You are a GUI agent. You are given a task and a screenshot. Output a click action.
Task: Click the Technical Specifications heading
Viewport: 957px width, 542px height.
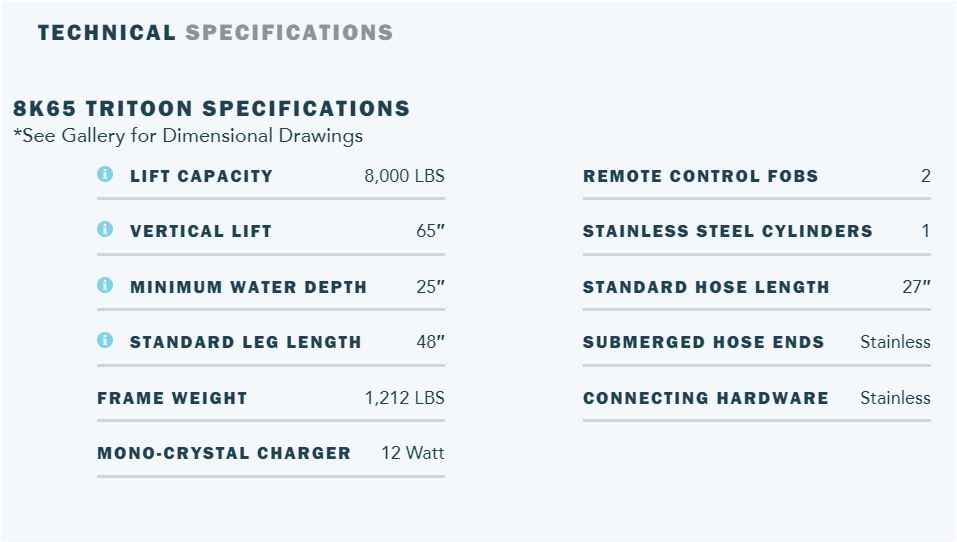(215, 33)
